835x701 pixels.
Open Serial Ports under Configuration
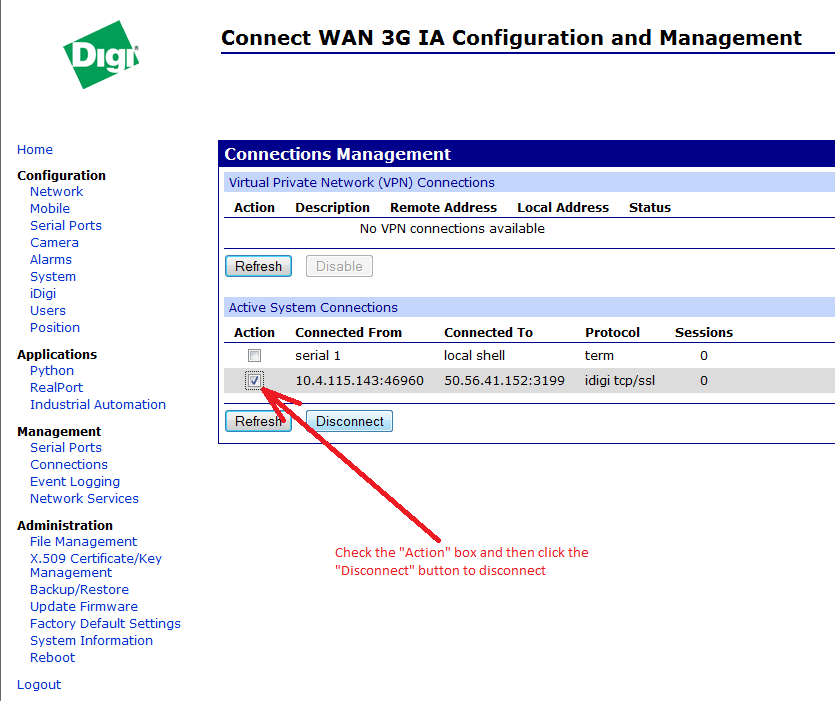pos(66,226)
